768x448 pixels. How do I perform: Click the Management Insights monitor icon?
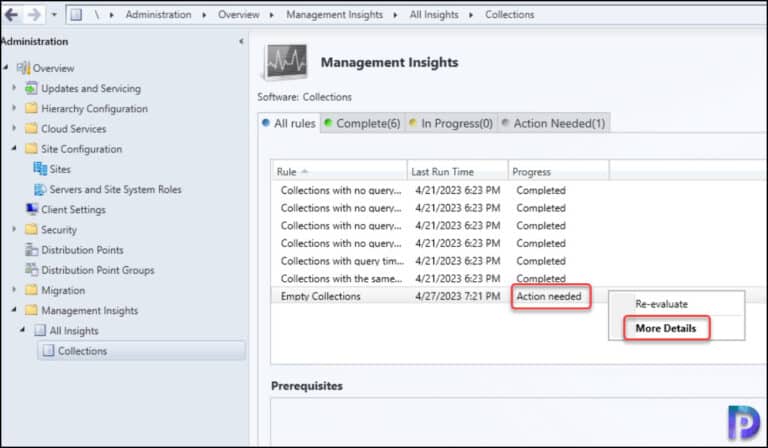tap(287, 62)
